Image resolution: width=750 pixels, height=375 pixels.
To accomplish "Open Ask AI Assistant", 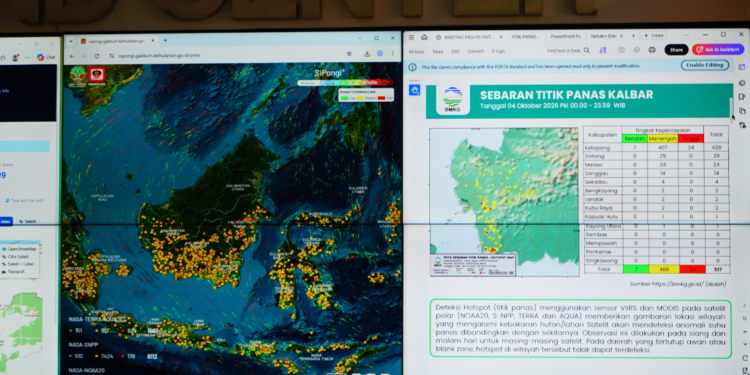I will (718, 50).
